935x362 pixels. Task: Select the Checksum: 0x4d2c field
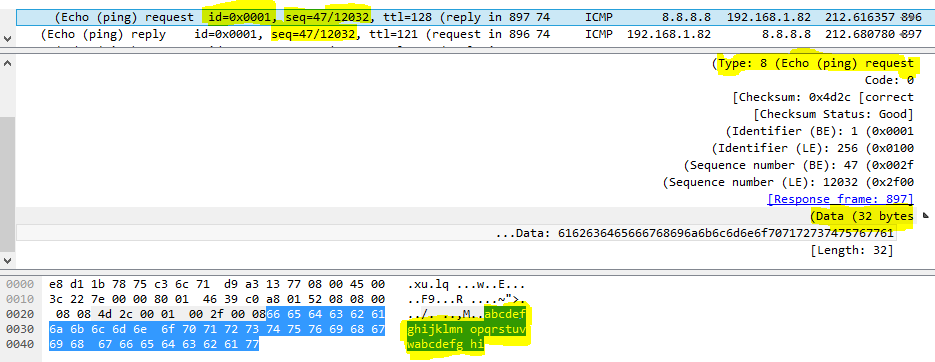tap(823, 97)
